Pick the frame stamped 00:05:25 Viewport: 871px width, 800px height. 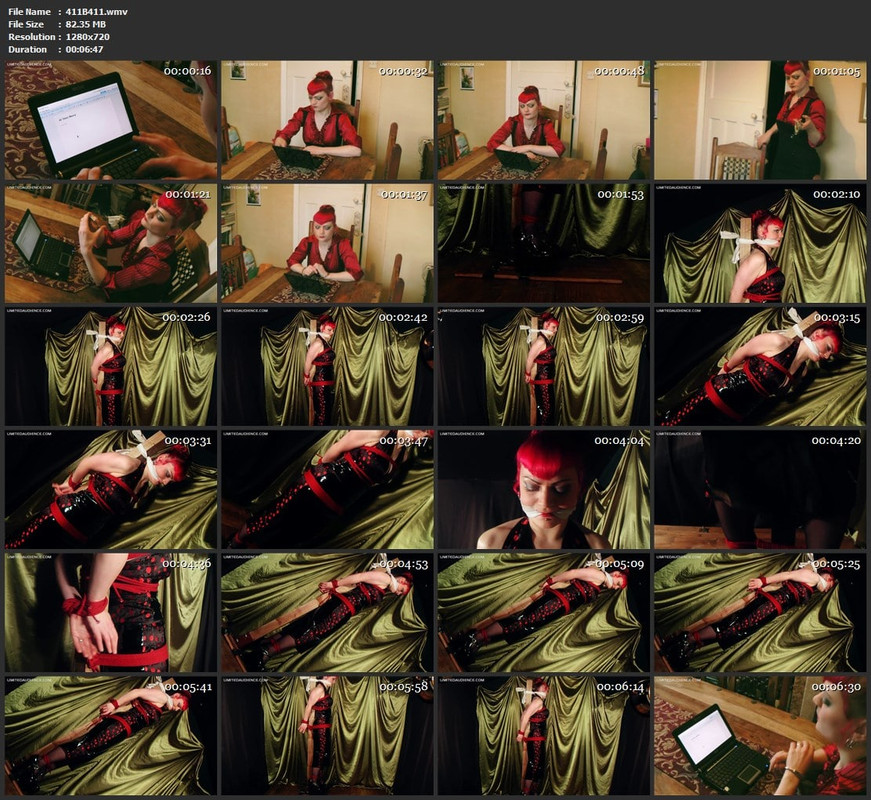pyautogui.click(x=760, y=613)
